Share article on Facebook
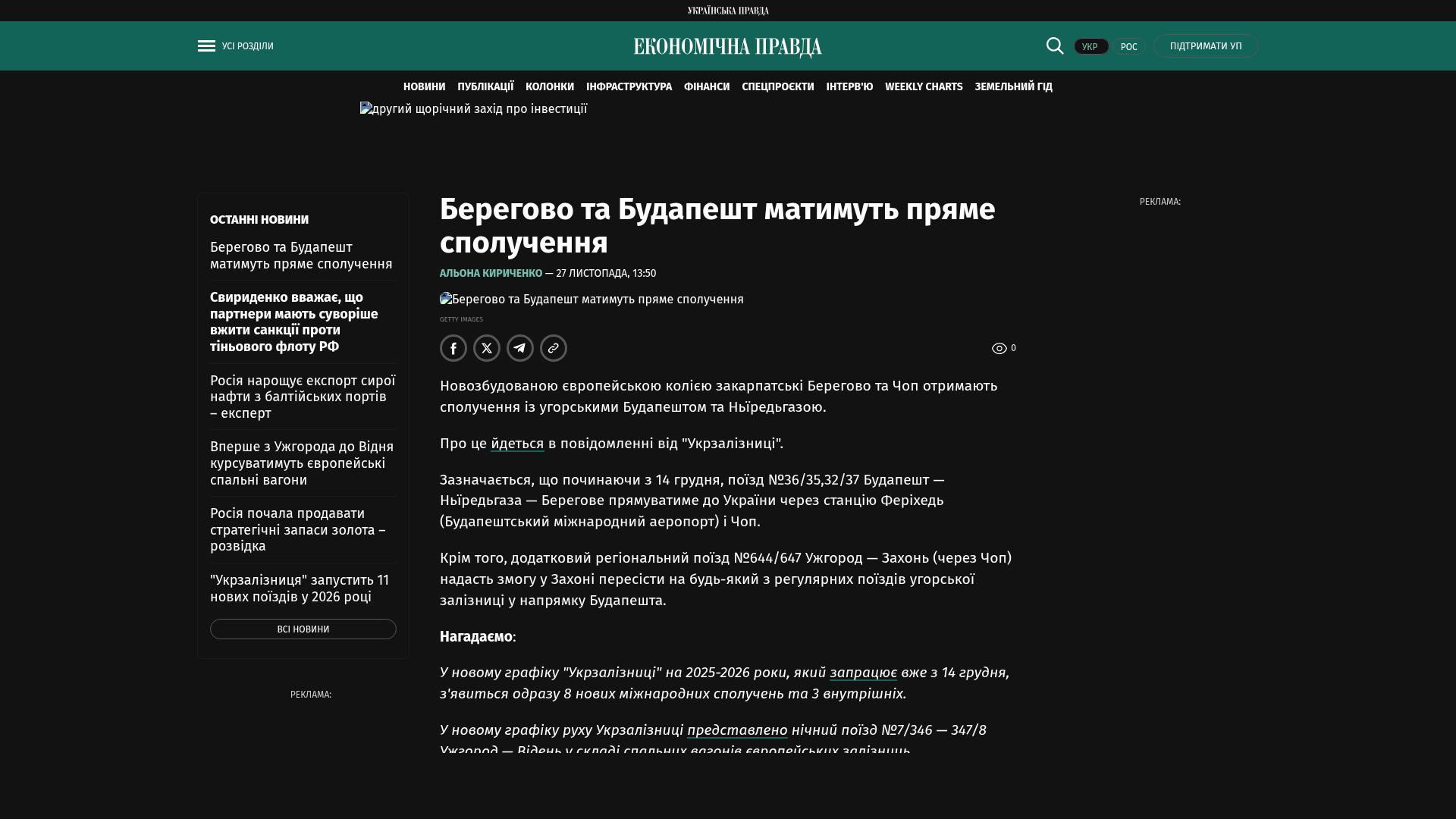Viewport: 1456px width, 819px height. pyautogui.click(x=453, y=348)
